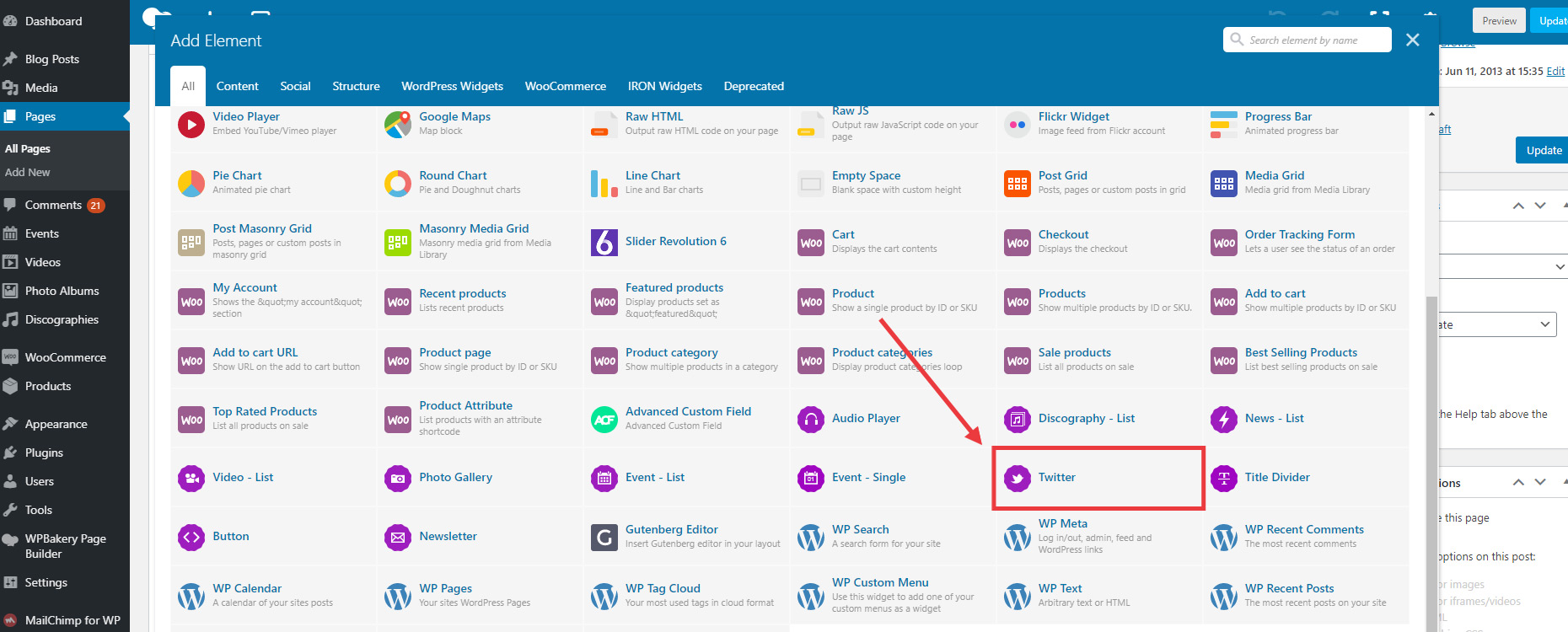This screenshot has height=632, width=1568.
Task: Add the Post Masonry Grid icon
Action: [191, 243]
